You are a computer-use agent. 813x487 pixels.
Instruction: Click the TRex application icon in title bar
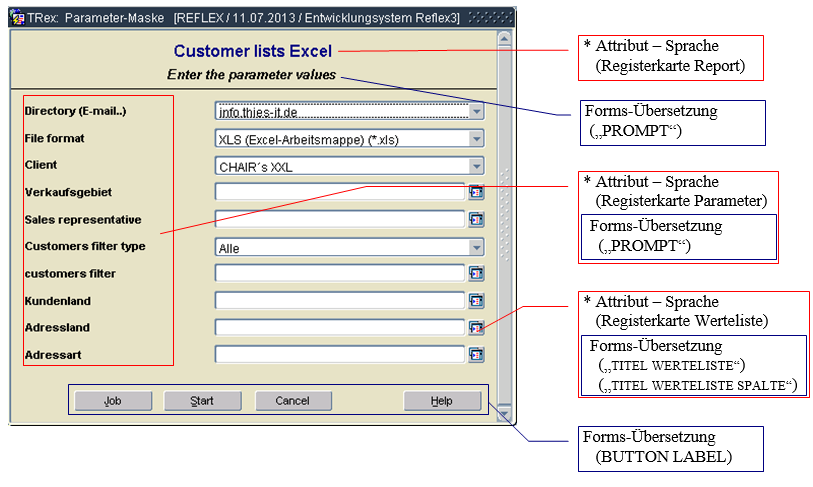point(18,17)
